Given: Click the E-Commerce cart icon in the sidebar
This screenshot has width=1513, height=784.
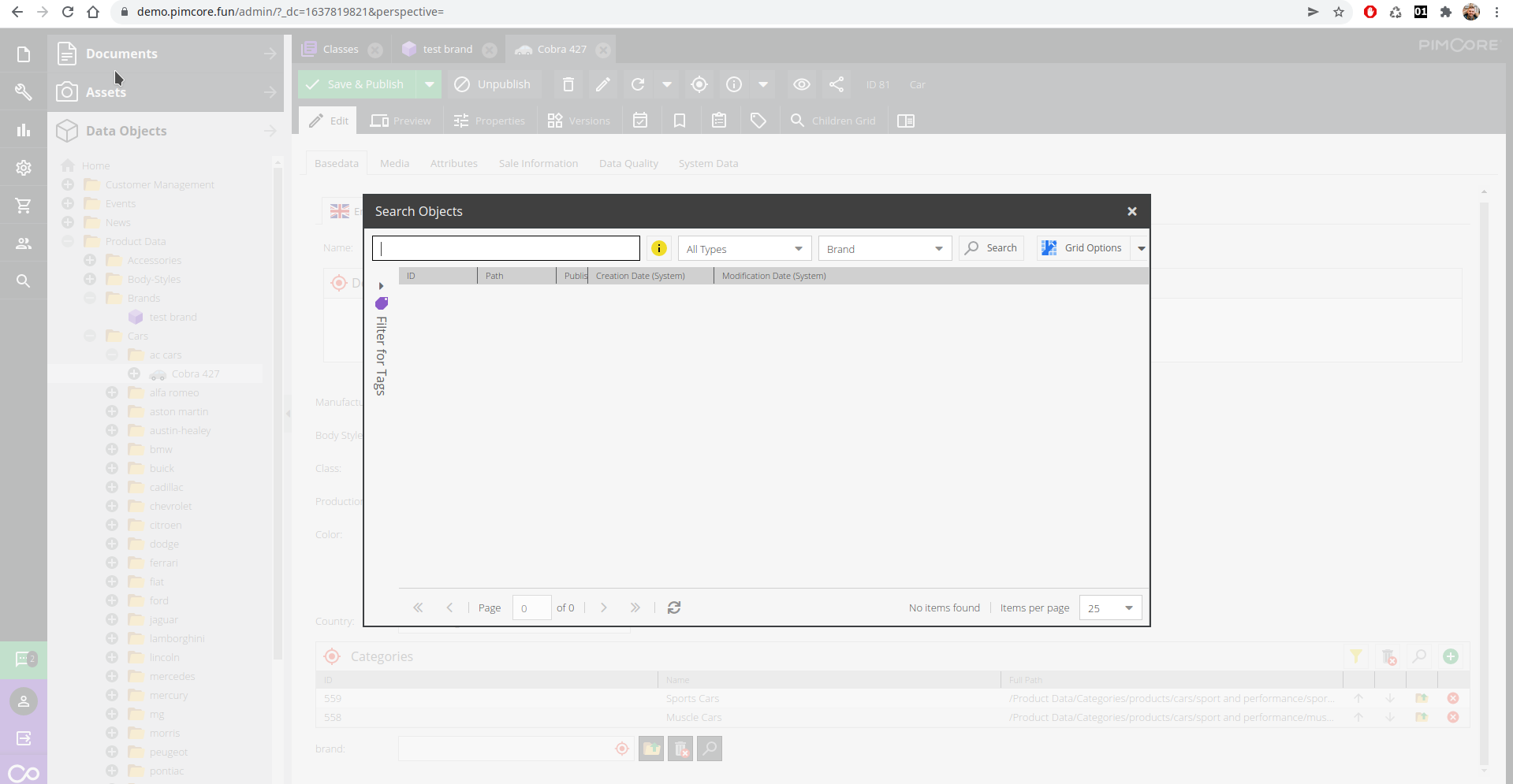Looking at the screenshot, I should pos(24,206).
